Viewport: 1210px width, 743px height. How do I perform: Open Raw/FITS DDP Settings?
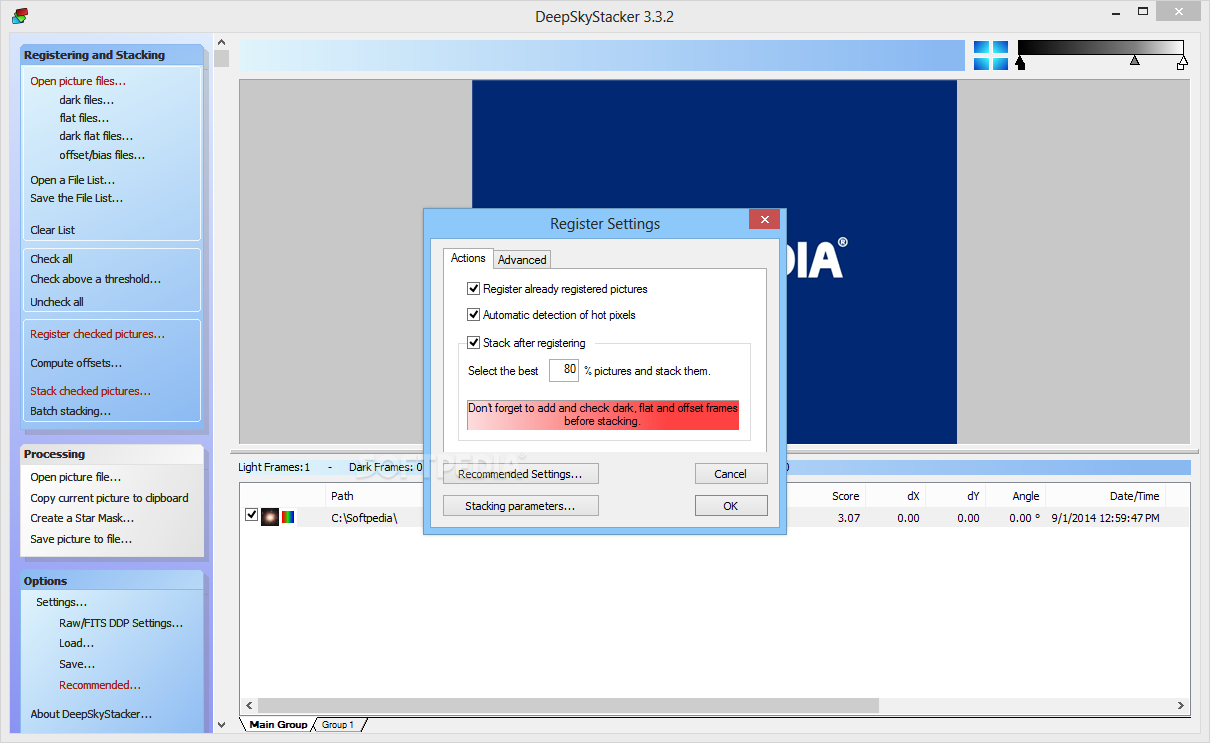click(x=121, y=623)
